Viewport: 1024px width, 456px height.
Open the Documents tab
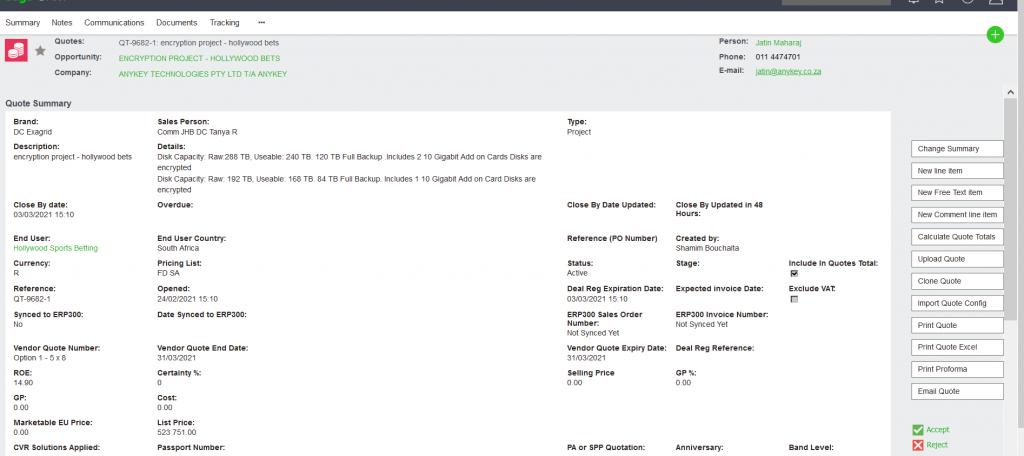tap(176, 22)
